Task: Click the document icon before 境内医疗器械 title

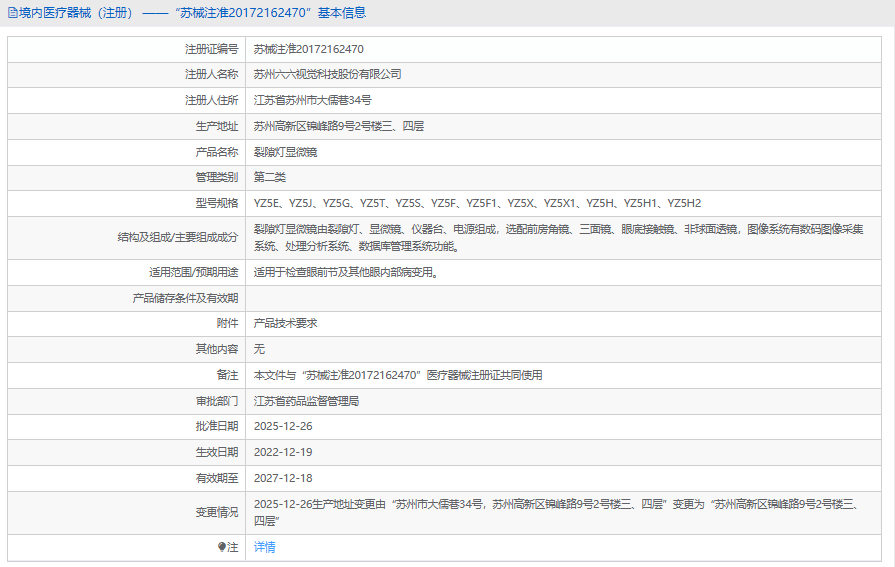Action: click(13, 13)
